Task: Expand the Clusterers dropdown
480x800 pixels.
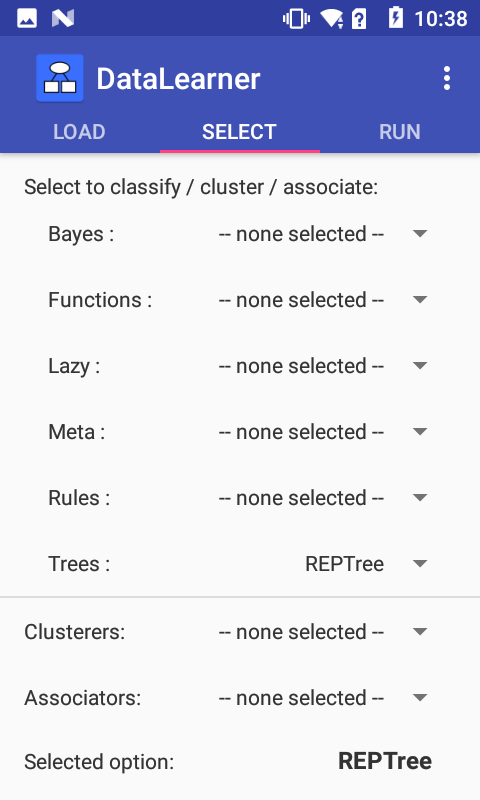Action: tap(323, 632)
